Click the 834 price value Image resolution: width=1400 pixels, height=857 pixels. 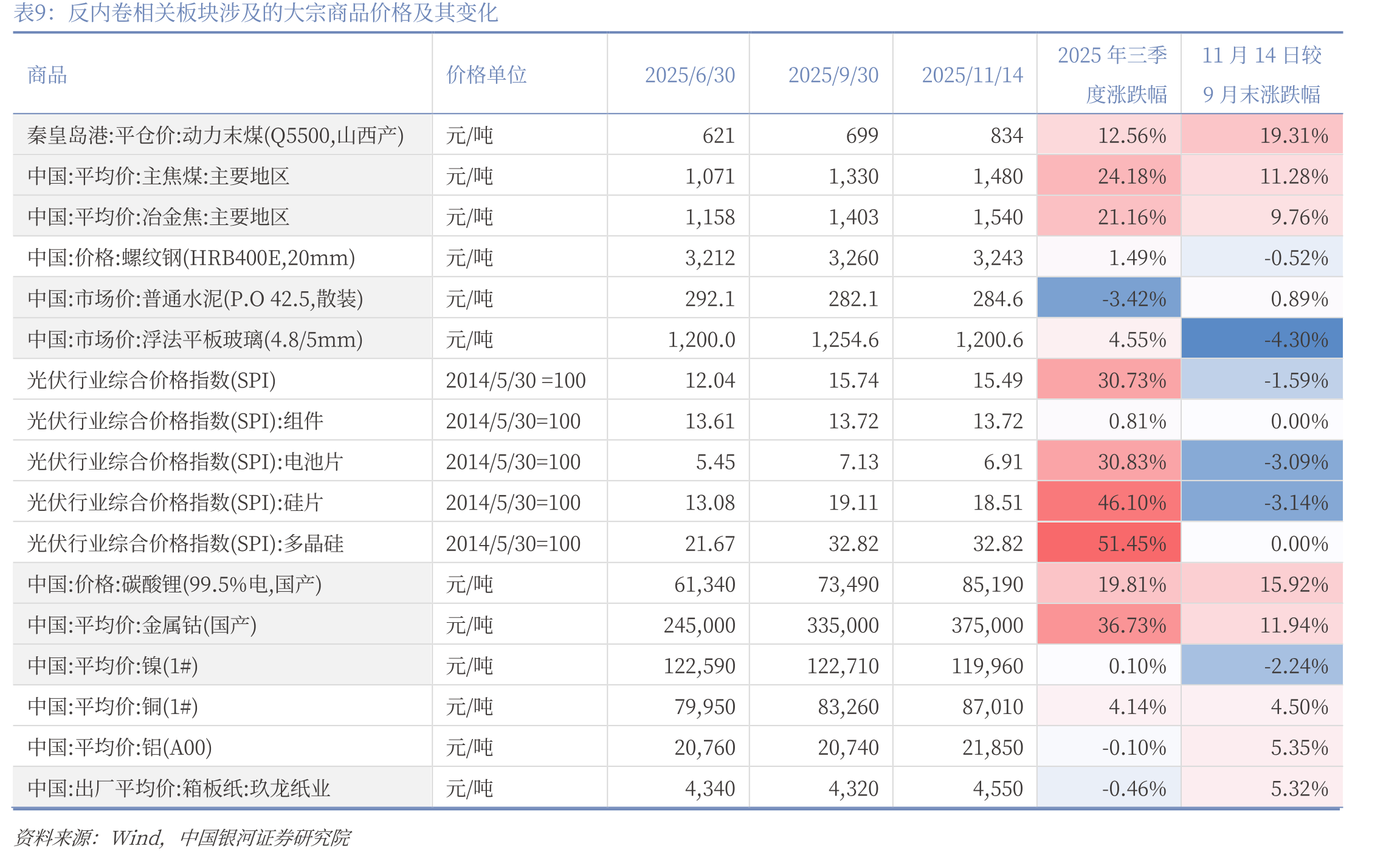pyautogui.click(x=1007, y=136)
